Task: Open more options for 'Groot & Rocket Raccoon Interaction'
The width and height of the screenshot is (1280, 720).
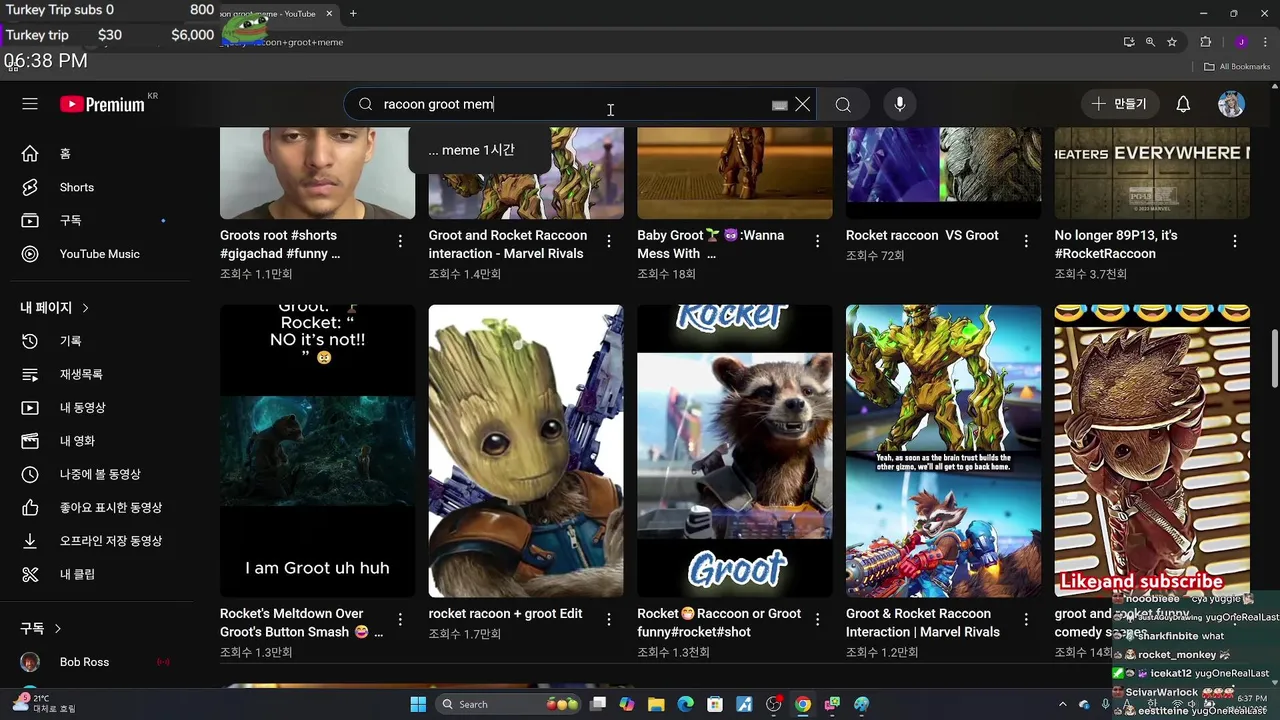Action: 1026,619
